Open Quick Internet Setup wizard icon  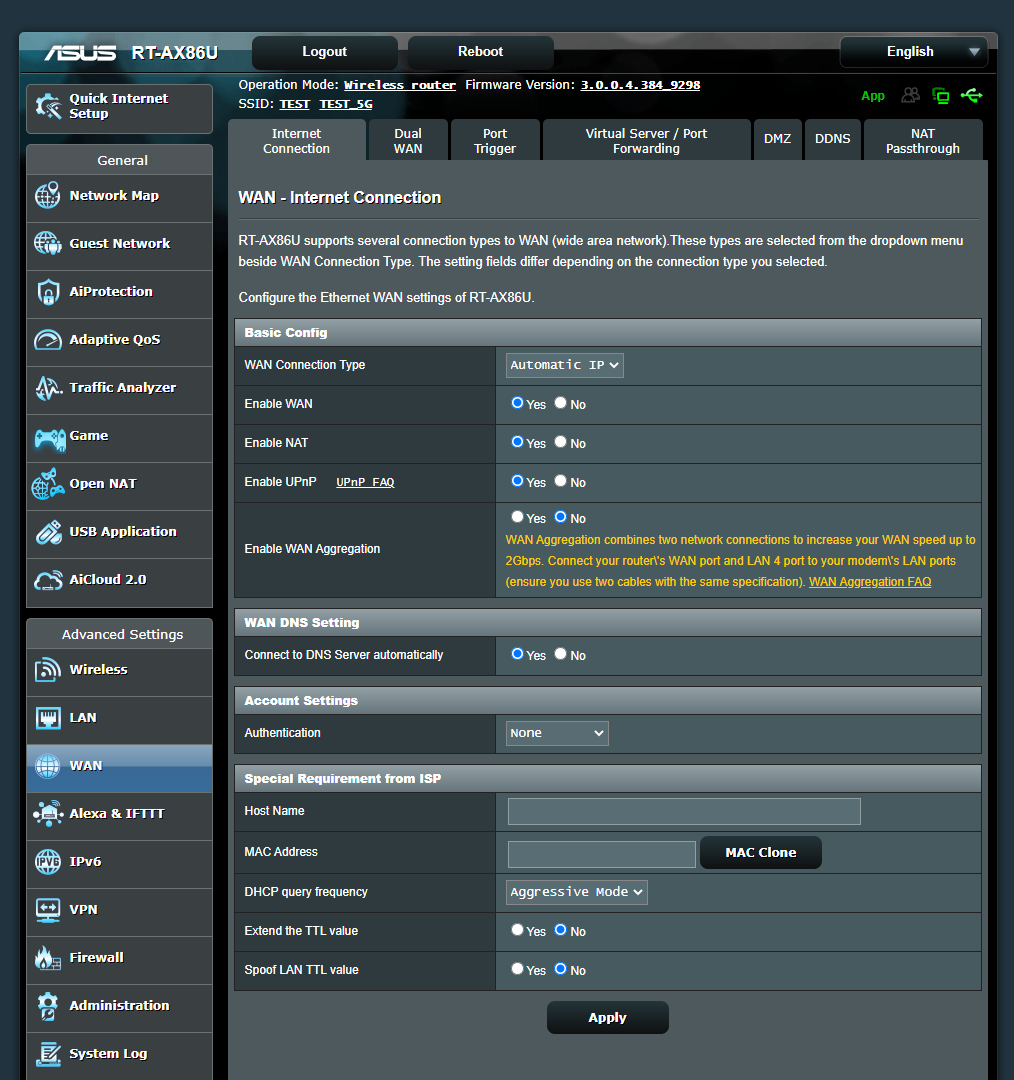[x=48, y=106]
